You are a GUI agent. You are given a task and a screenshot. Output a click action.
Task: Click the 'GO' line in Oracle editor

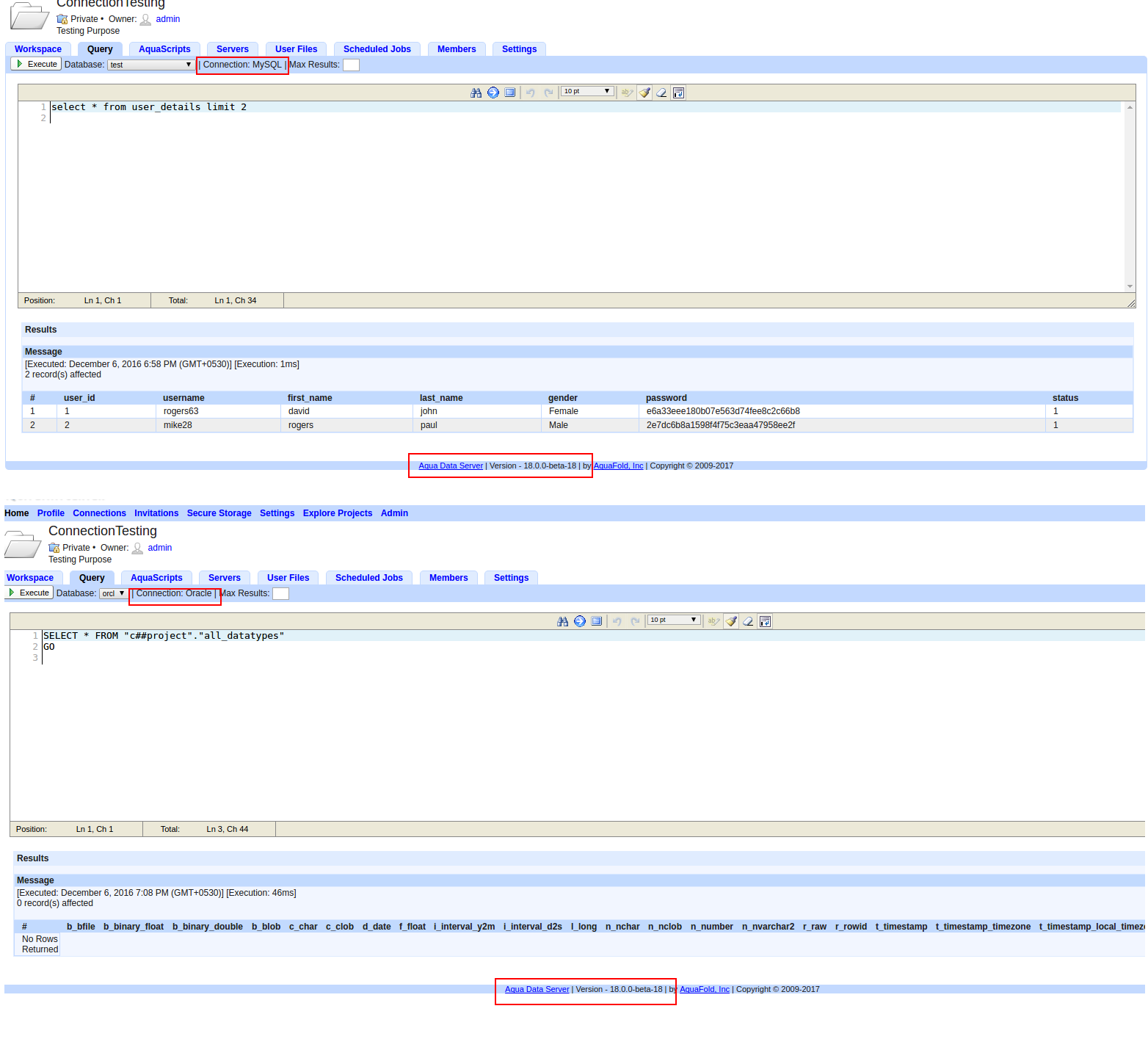[49, 647]
